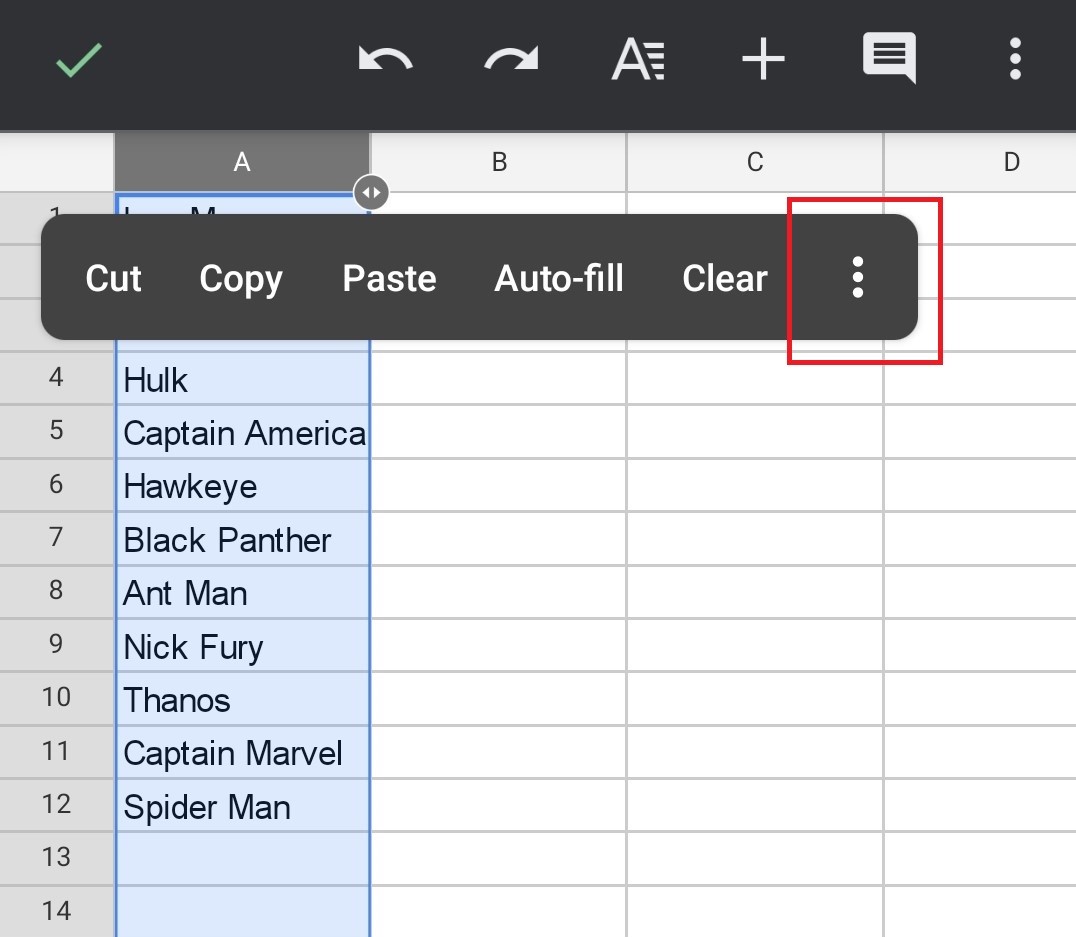Open the insert plus menu

(x=763, y=60)
